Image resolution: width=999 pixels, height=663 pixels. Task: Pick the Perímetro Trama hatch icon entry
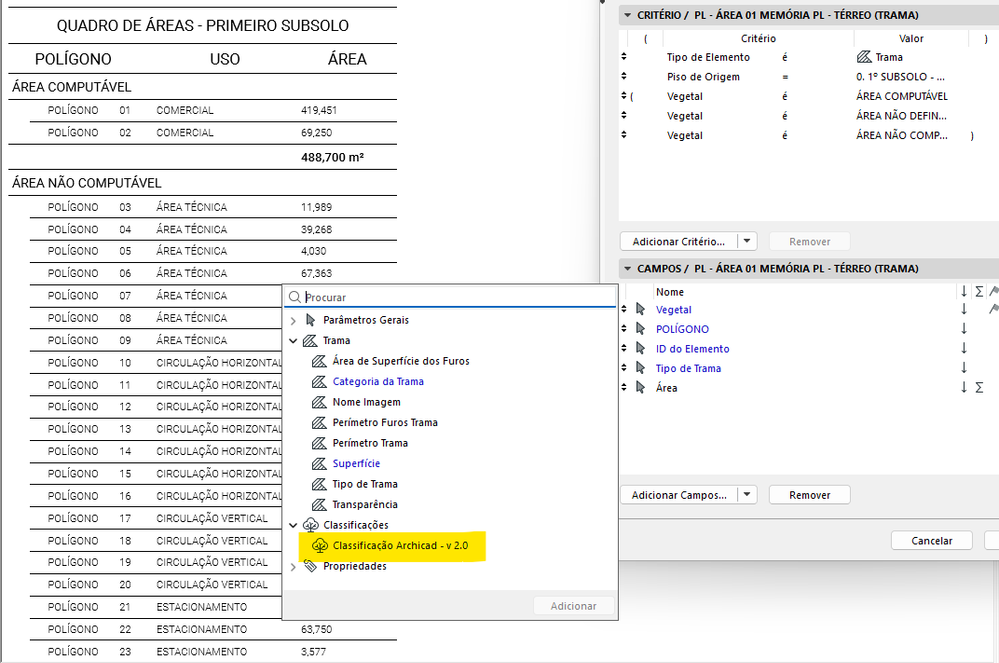[319, 443]
